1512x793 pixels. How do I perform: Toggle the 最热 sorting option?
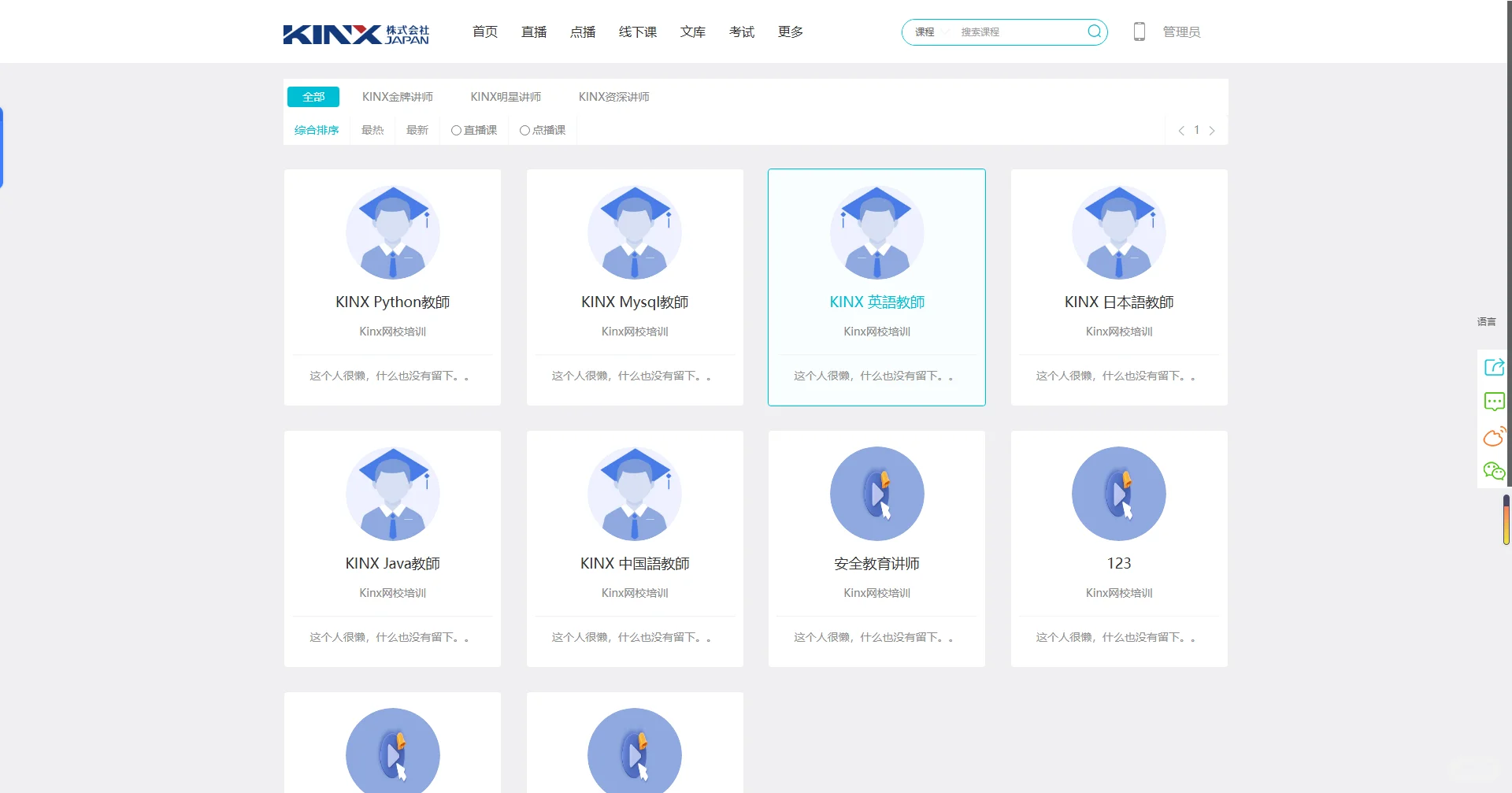point(372,130)
